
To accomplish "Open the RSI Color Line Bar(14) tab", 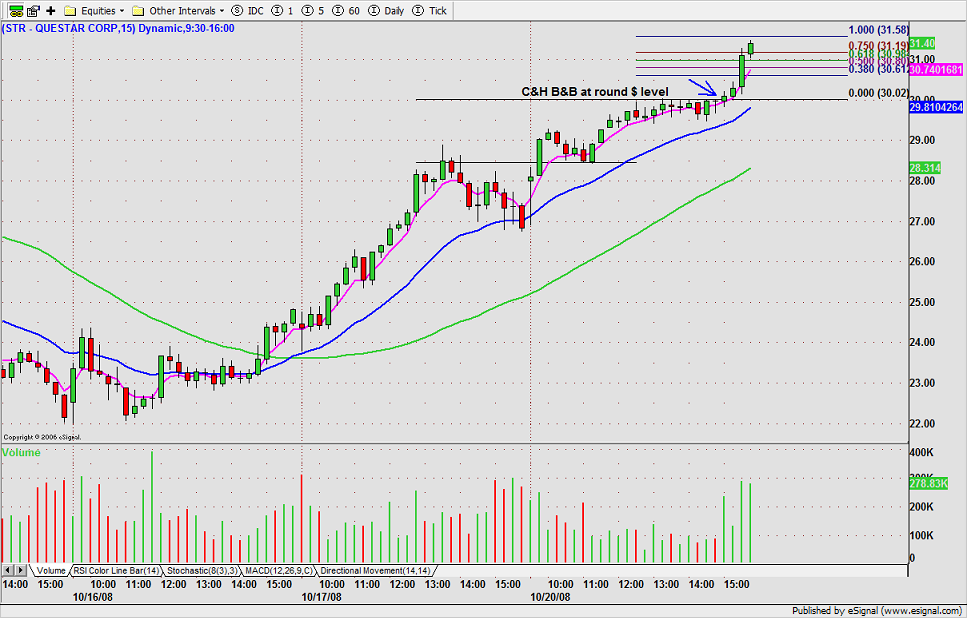I will pyautogui.click(x=117, y=571).
